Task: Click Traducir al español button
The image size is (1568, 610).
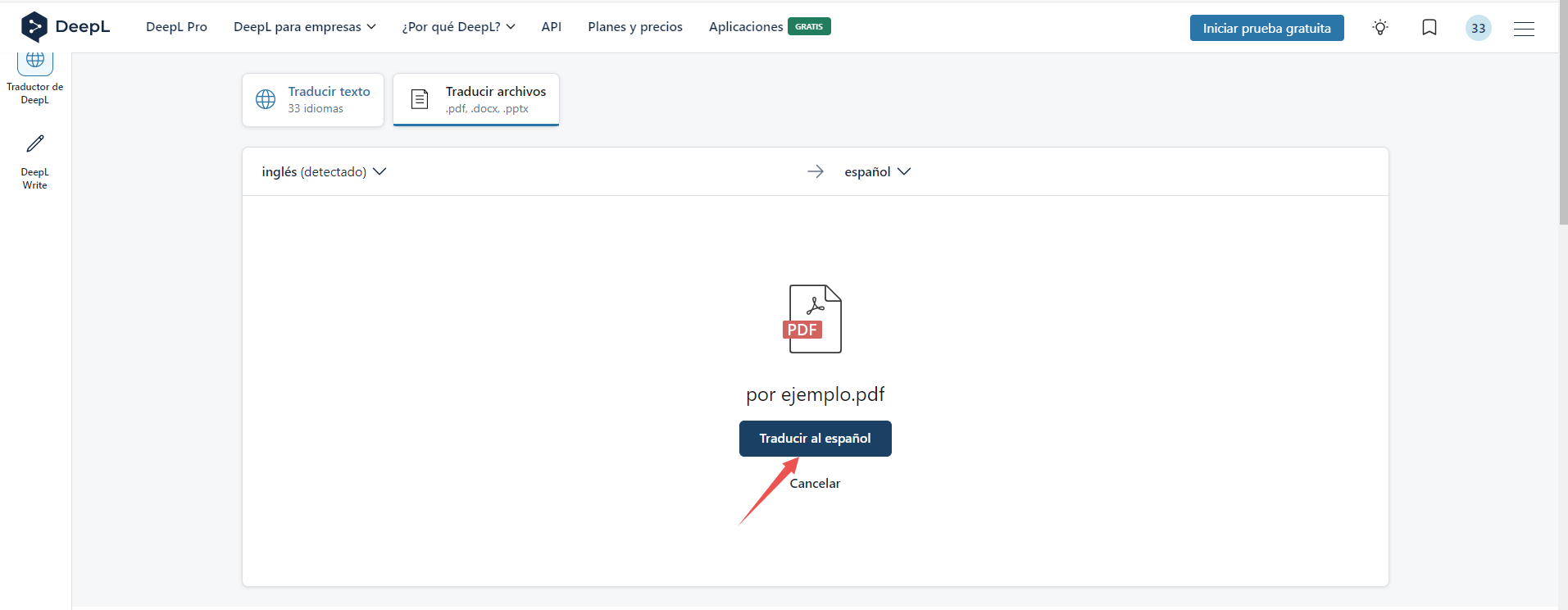Action: point(816,439)
